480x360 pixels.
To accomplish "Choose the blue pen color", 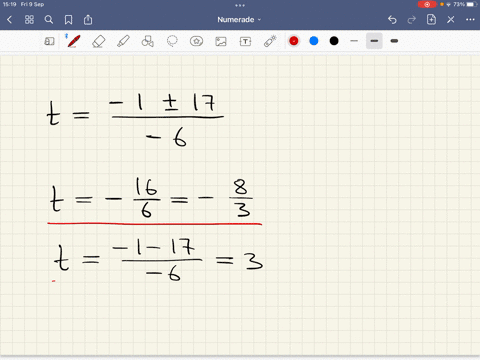I will [x=314, y=41].
